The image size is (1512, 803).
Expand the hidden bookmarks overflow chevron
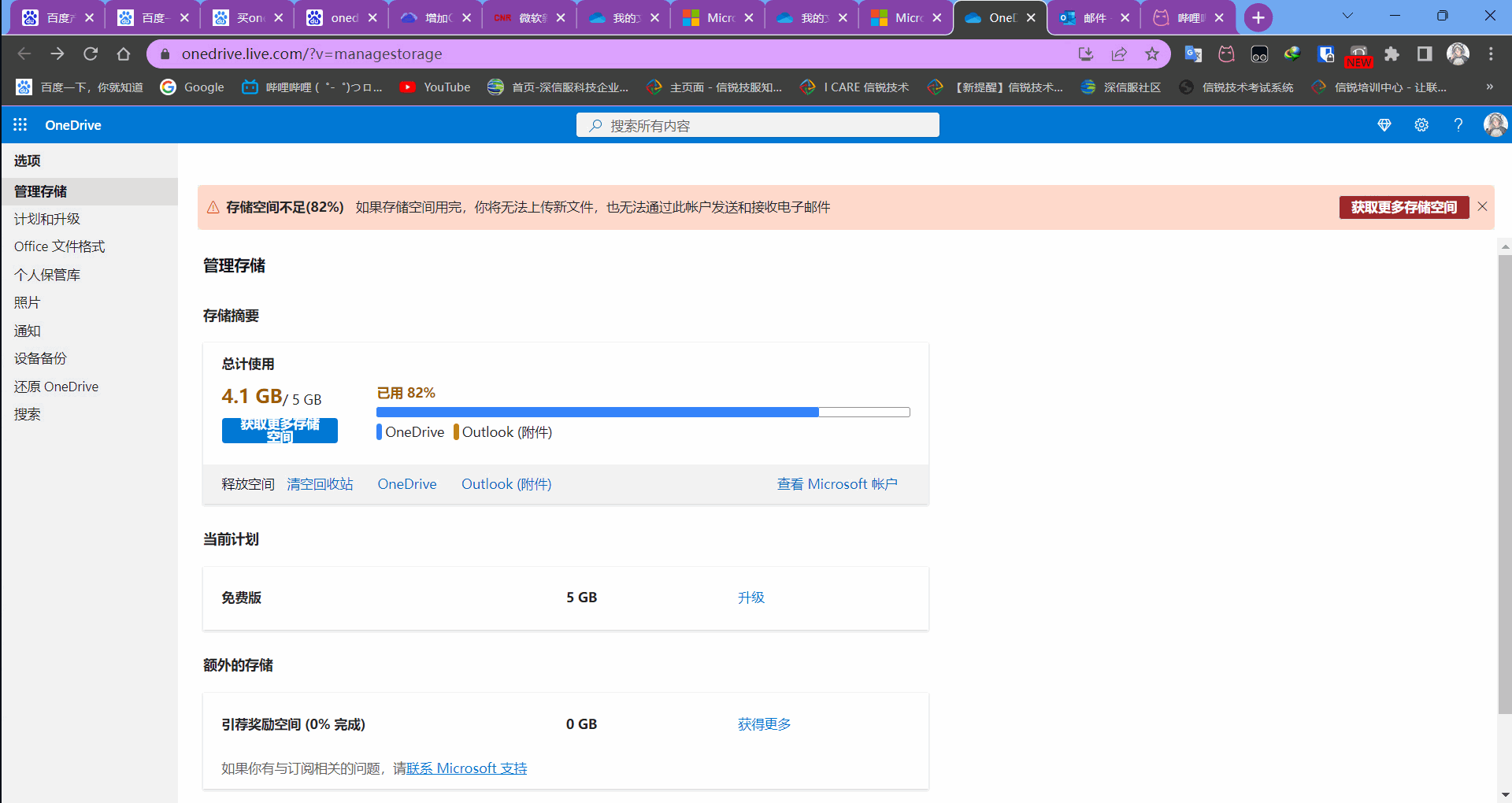click(x=1489, y=87)
